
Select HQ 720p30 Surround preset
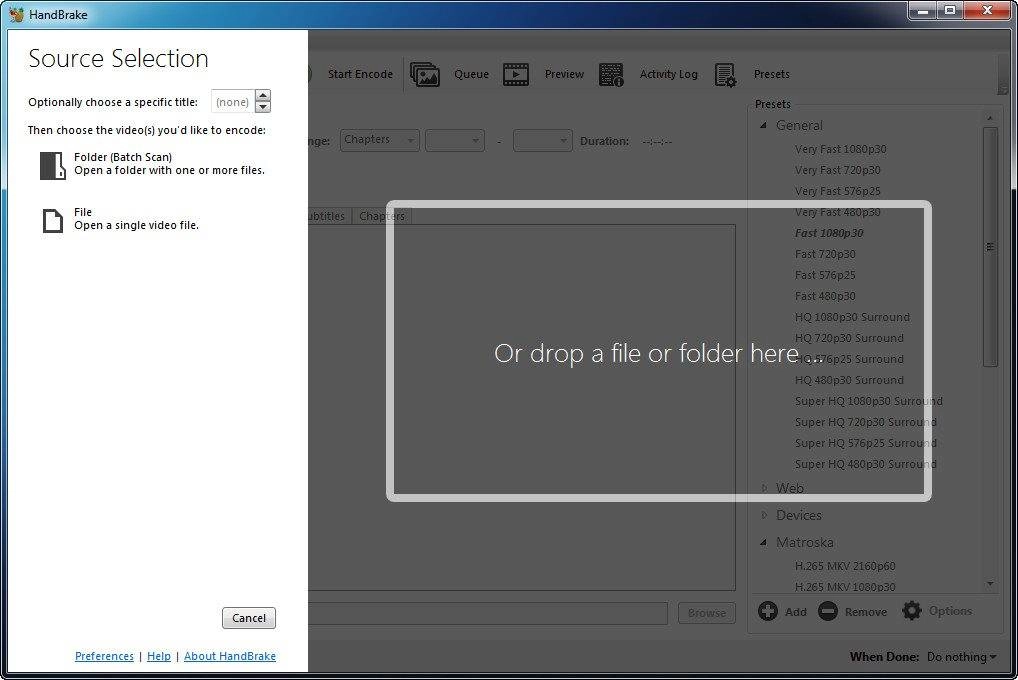pyautogui.click(x=849, y=338)
